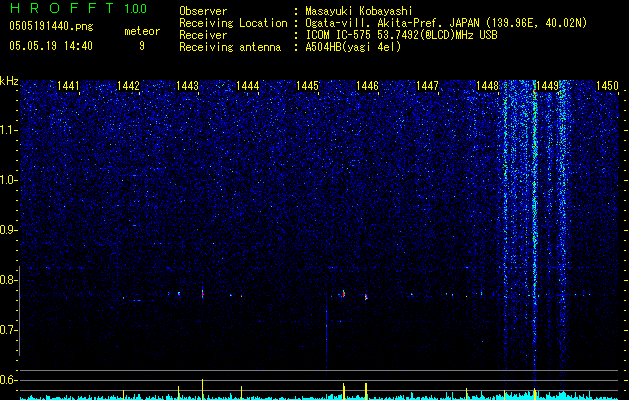The image size is (629, 400).
Task: Click the 1448 time axis label
Action: coord(487,85)
